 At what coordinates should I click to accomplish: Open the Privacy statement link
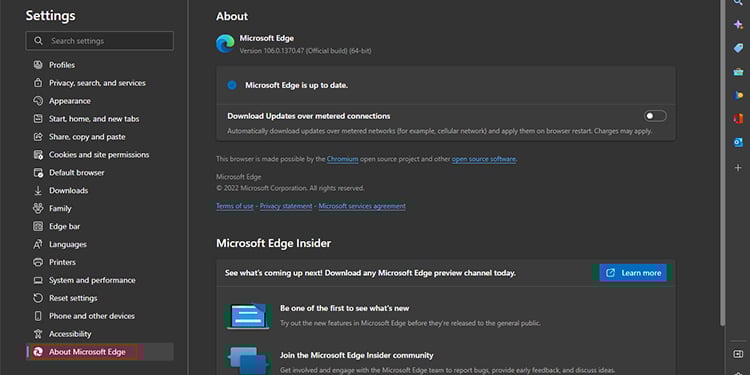tap(286, 206)
